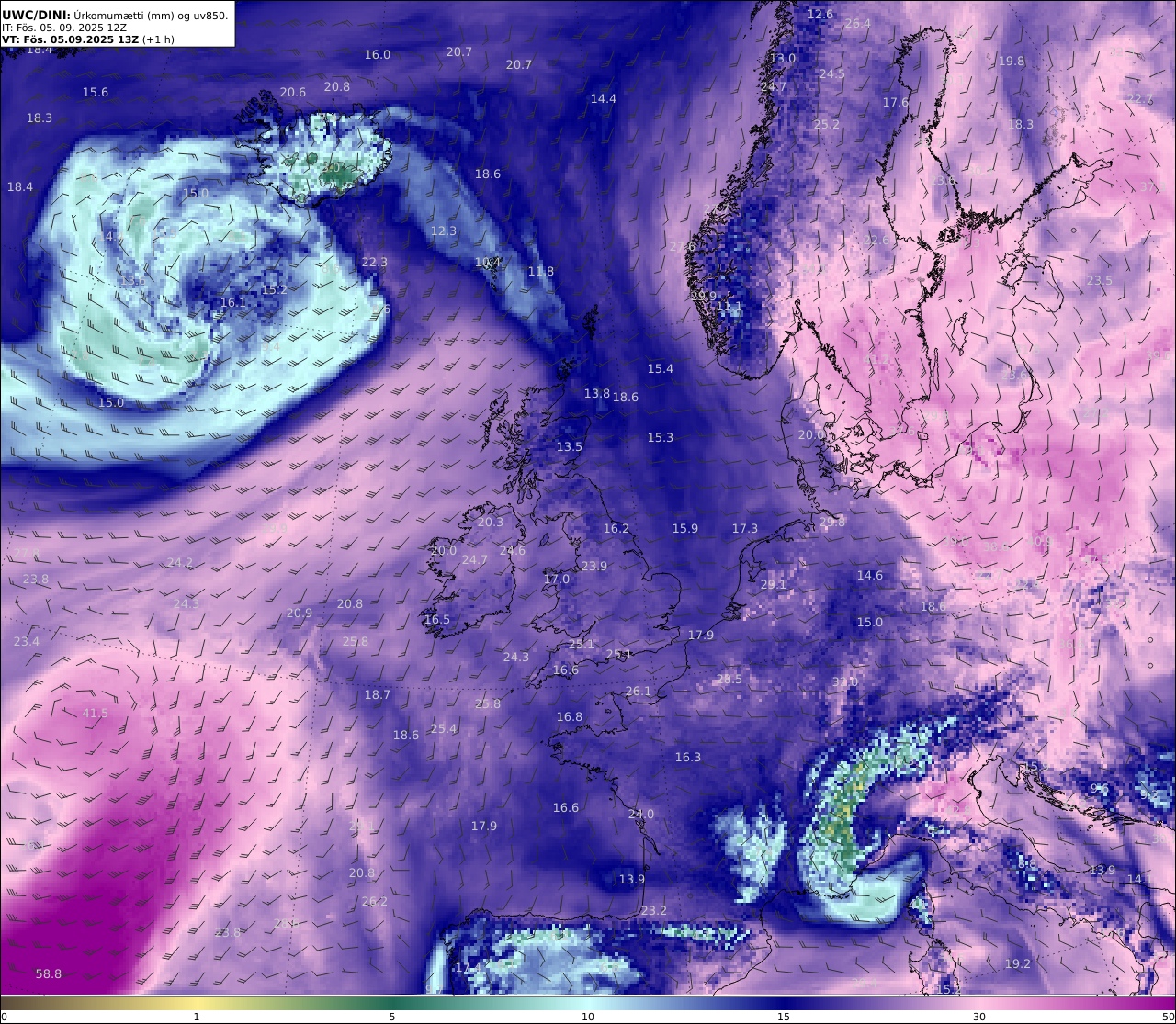The image size is (1176, 1024).
Task: Click the 16.1 value in the cyclone
Action: click(x=233, y=302)
